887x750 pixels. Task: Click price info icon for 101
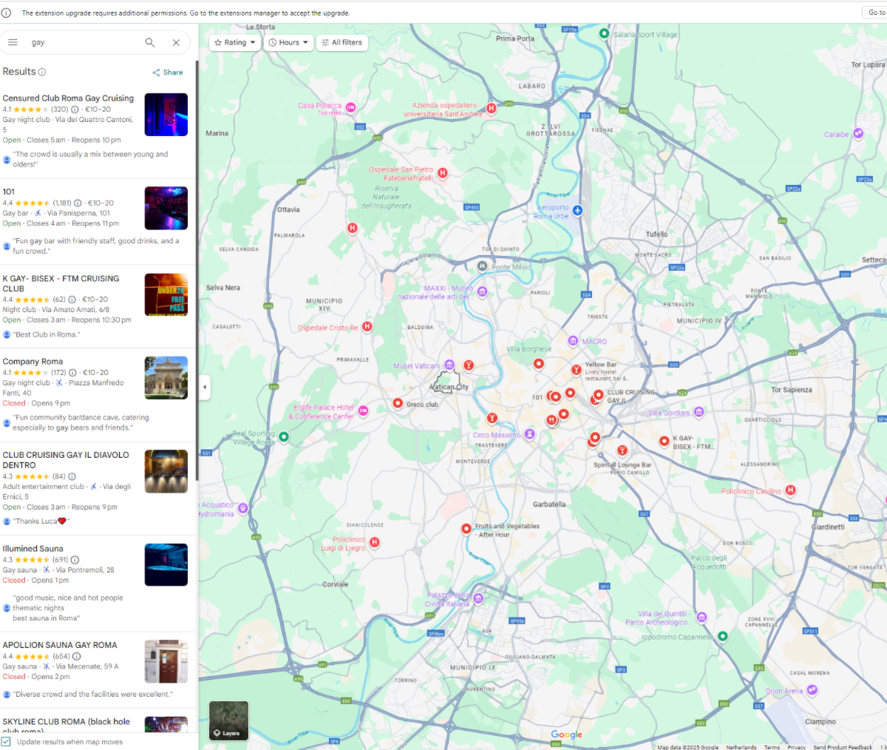pyautogui.click(x=77, y=203)
